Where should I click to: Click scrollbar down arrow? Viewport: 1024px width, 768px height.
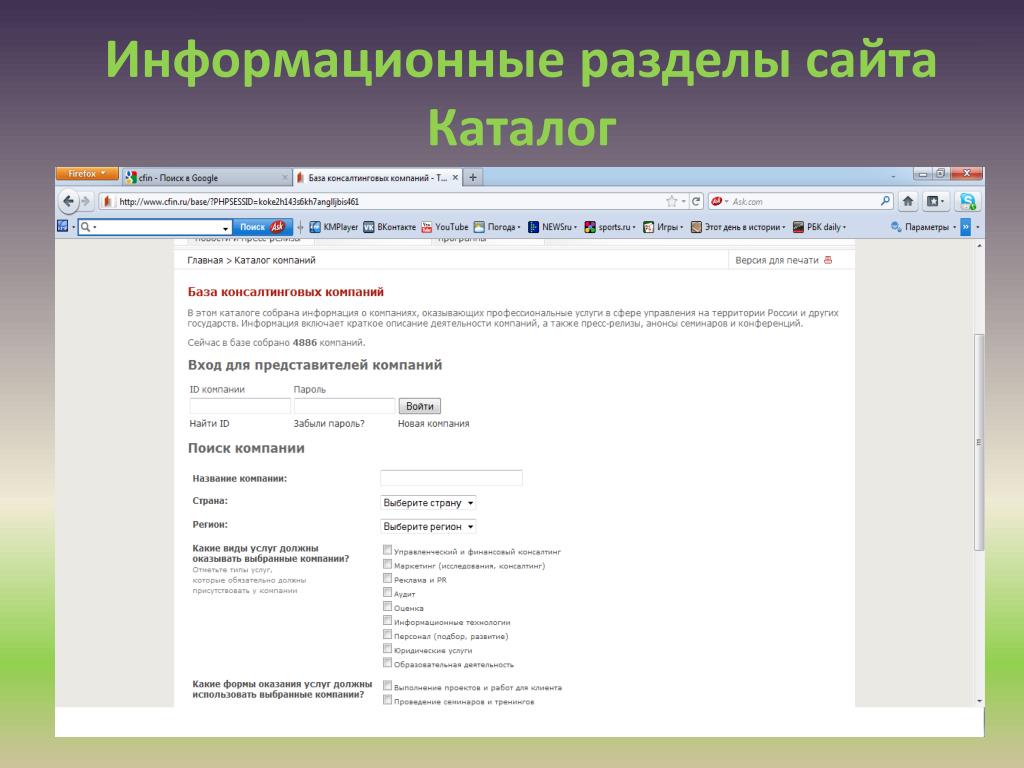pyautogui.click(x=978, y=701)
